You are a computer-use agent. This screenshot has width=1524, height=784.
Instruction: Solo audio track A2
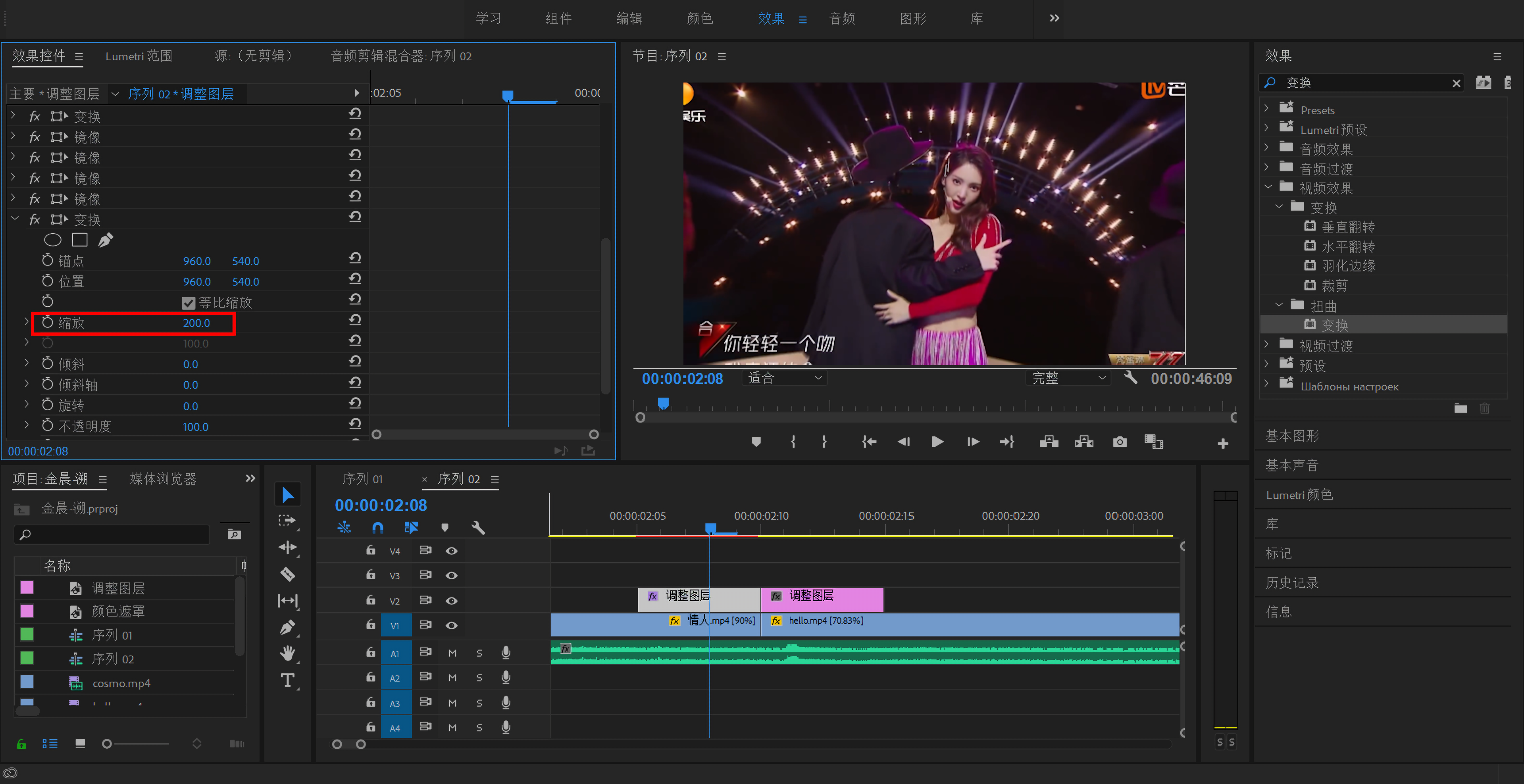click(479, 678)
